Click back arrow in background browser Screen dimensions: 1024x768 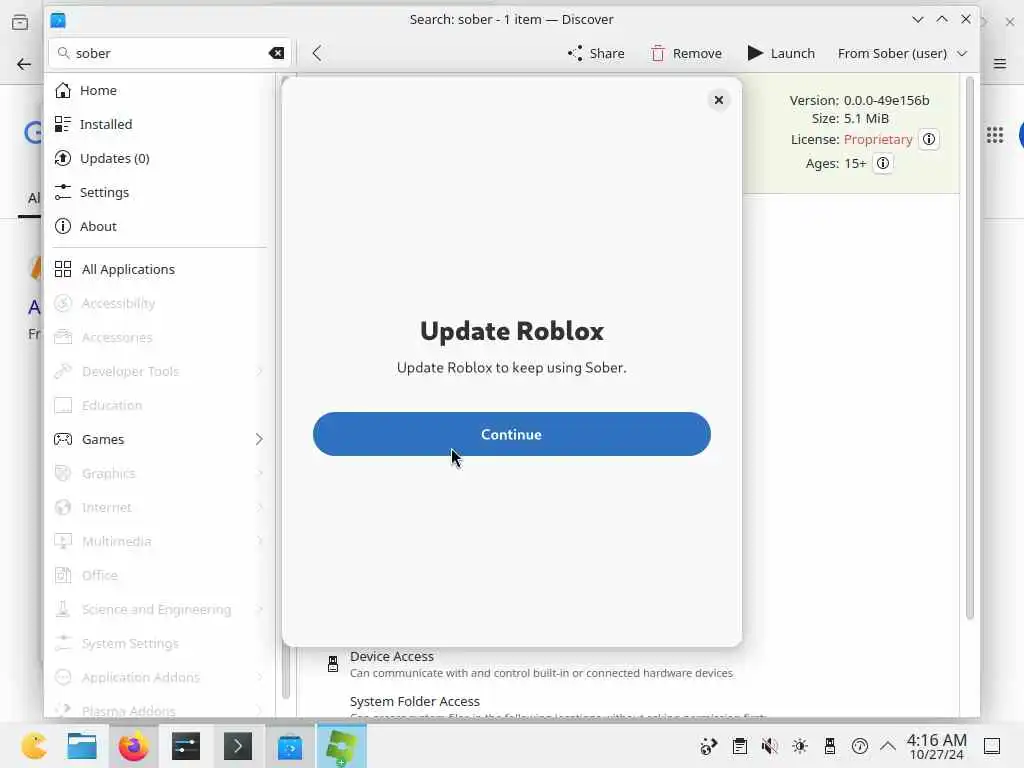pyautogui.click(x=24, y=64)
